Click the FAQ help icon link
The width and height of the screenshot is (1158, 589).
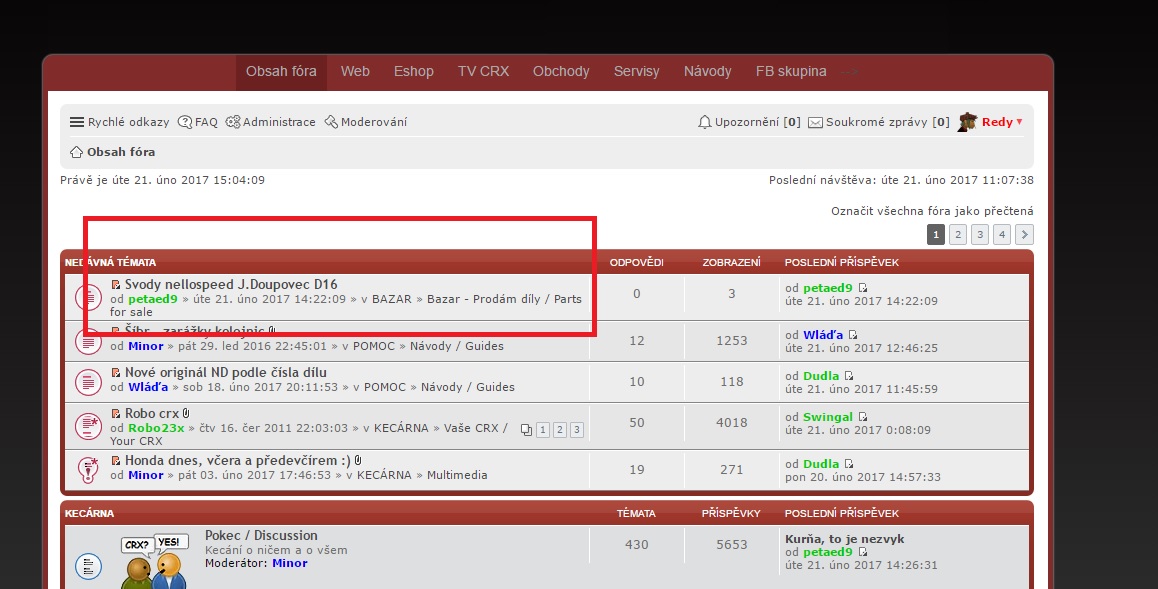click(197, 122)
